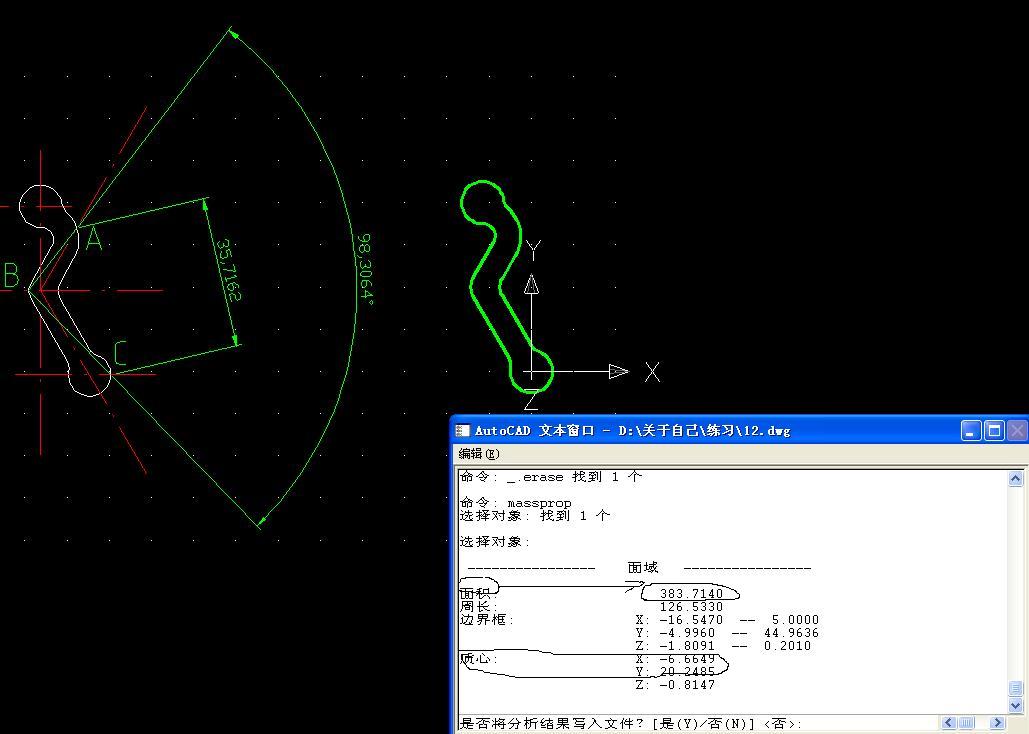Click the horizontal scrollbar thumb
Image resolution: width=1029 pixels, height=734 pixels.
pyautogui.click(x=967, y=722)
